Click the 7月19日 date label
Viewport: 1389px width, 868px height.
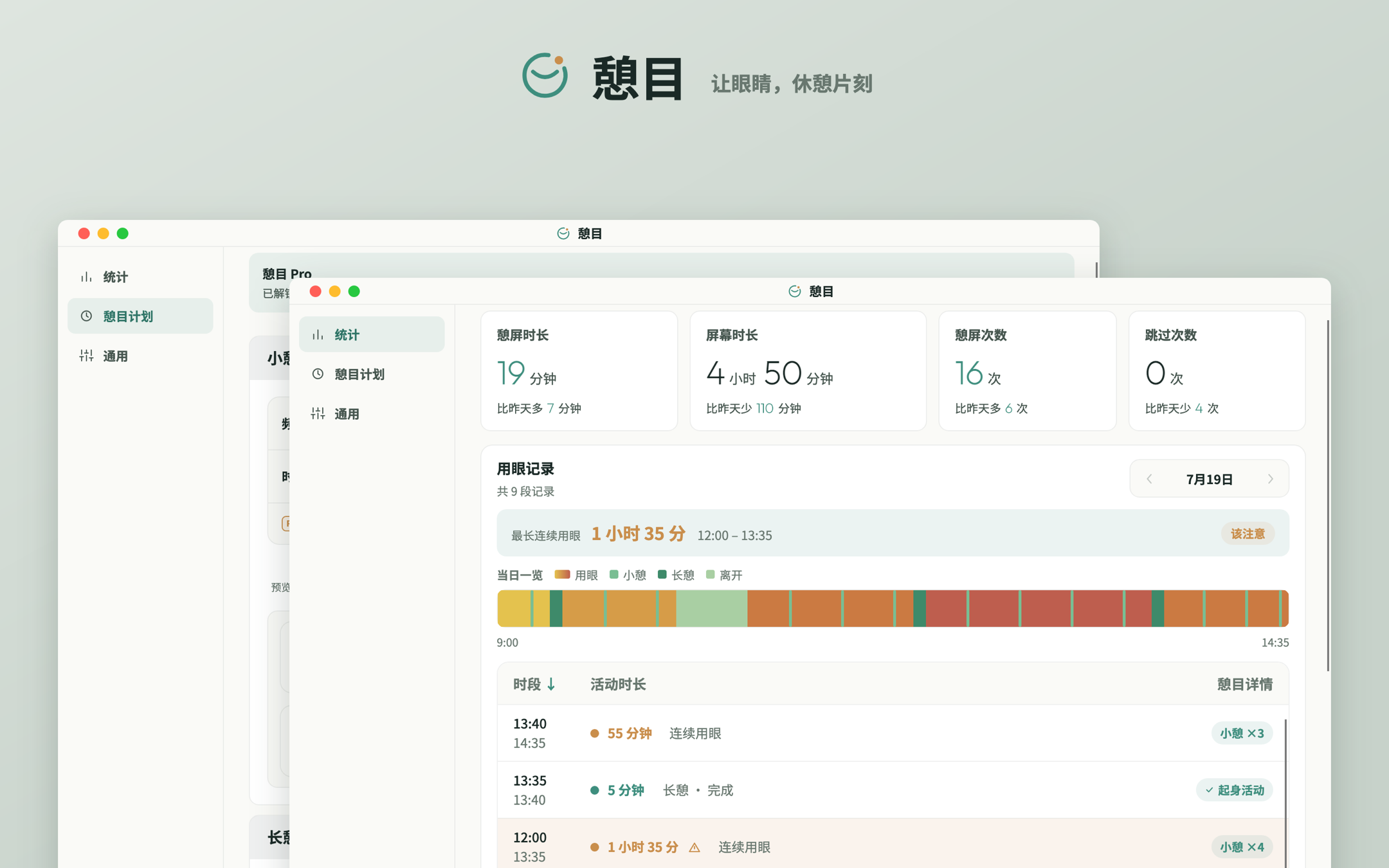[1209, 479]
